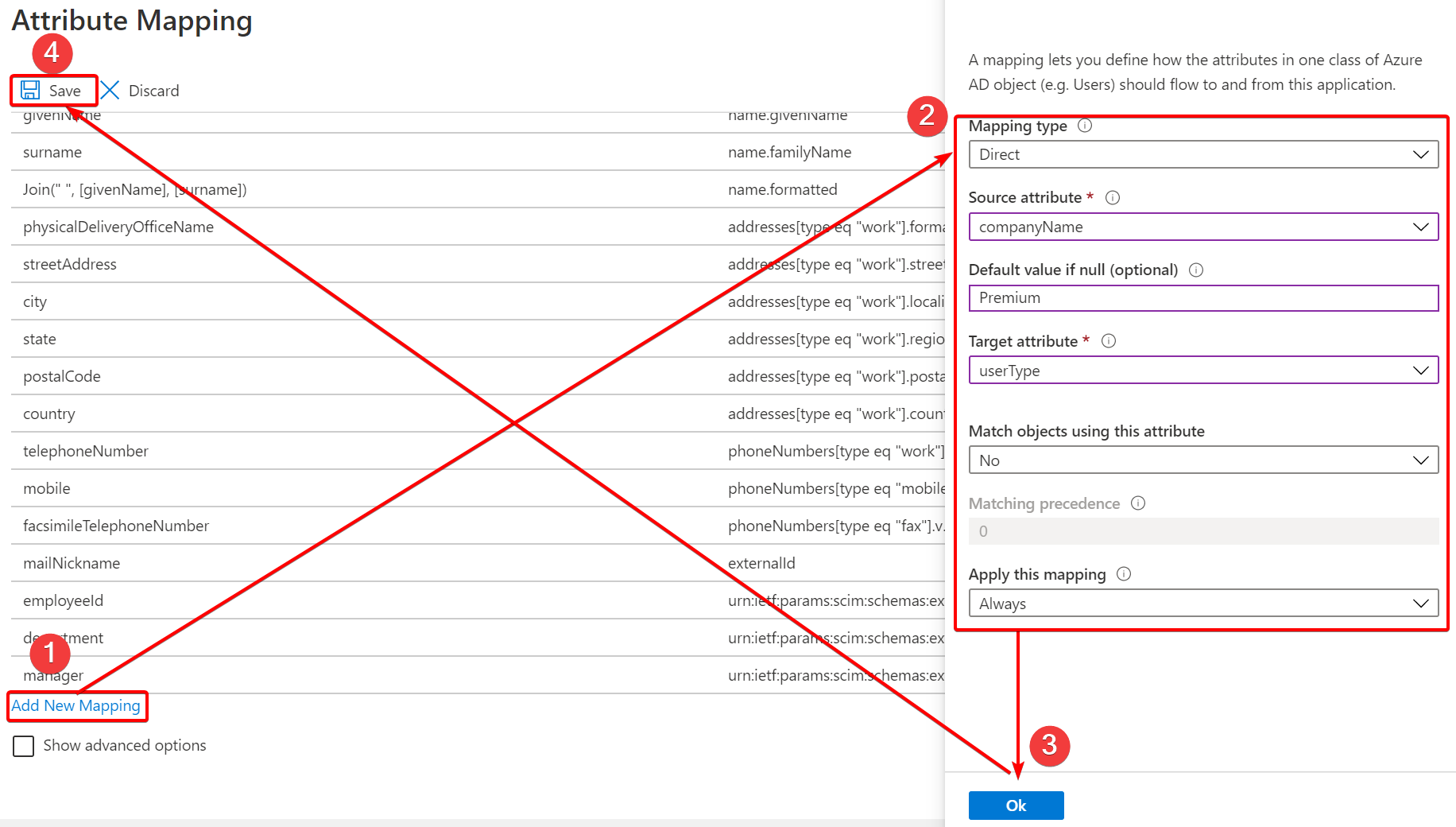
Task: Click the phoneNumbers type eq "work" target
Action: pyautogui.click(x=836, y=451)
